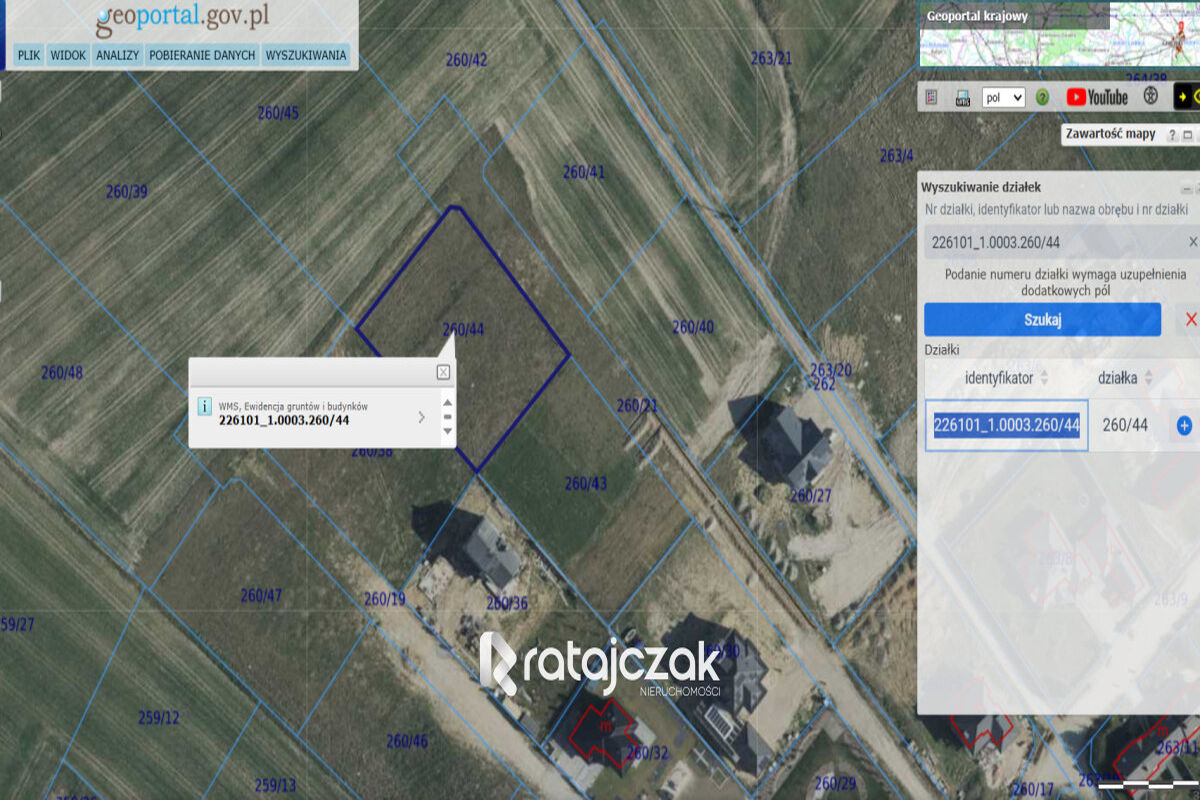
Task: Click parcel label 259/12 on map
Action: tap(159, 718)
